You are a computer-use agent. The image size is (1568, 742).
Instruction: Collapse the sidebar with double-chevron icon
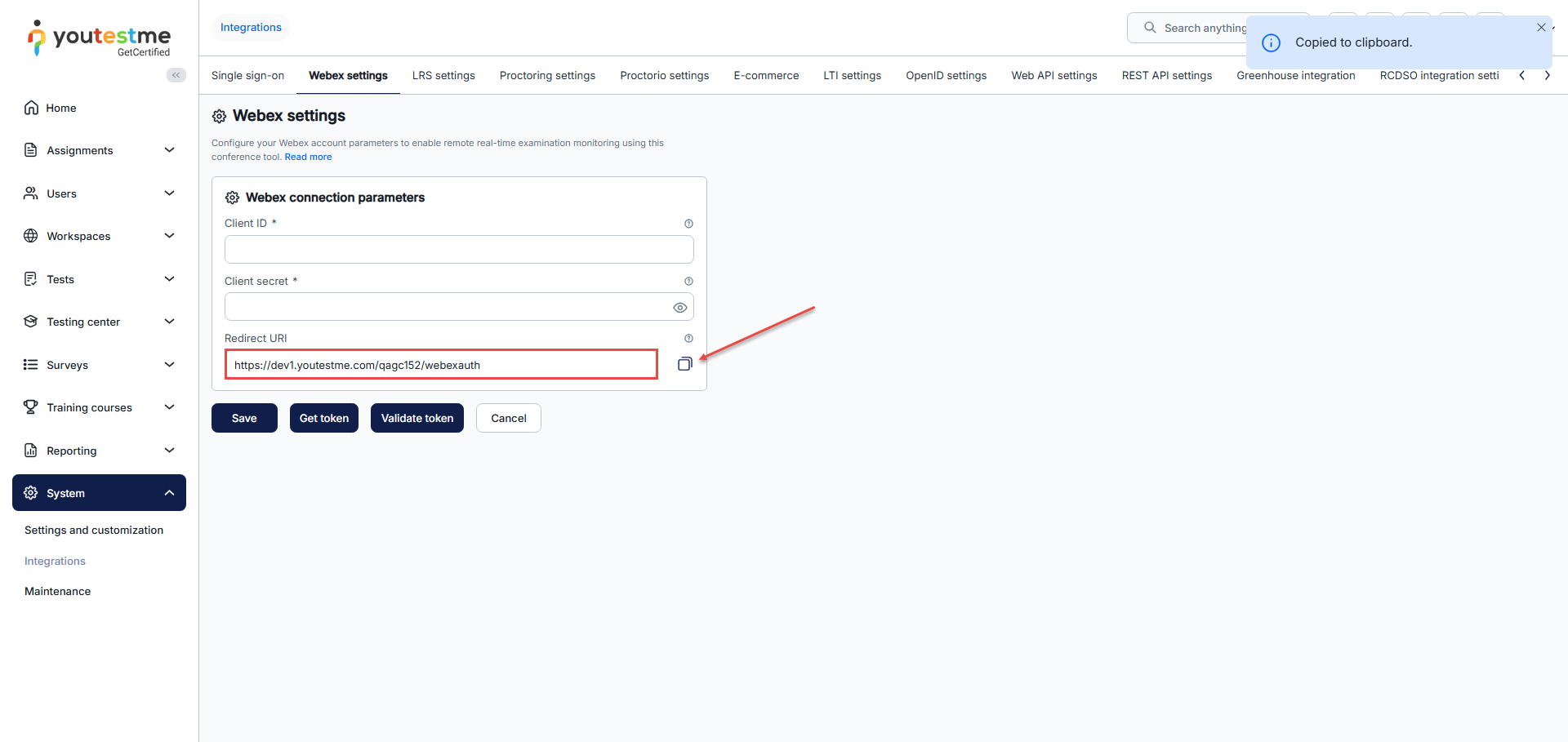click(x=176, y=75)
